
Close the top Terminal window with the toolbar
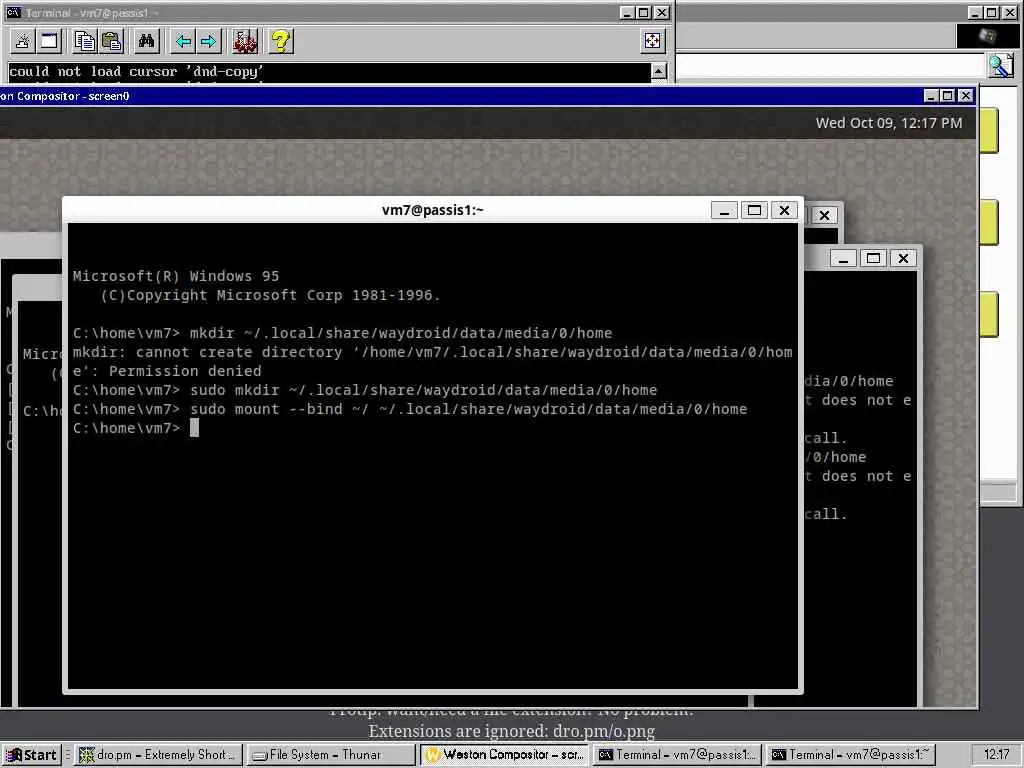click(662, 12)
